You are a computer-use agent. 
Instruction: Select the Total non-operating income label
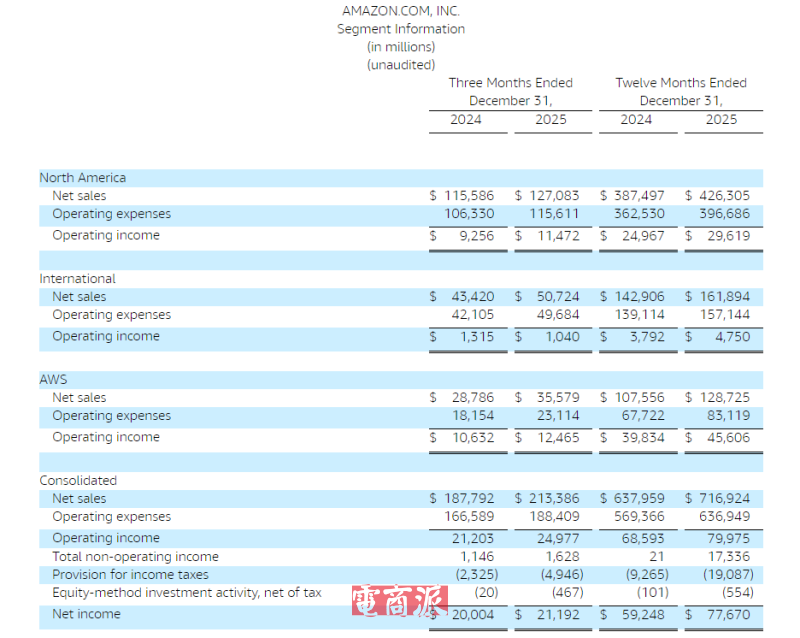click(x=135, y=556)
